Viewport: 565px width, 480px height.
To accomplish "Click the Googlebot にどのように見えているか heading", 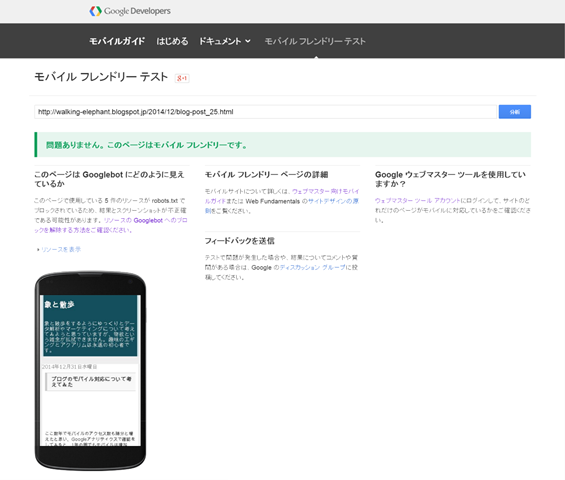I will point(109,179).
